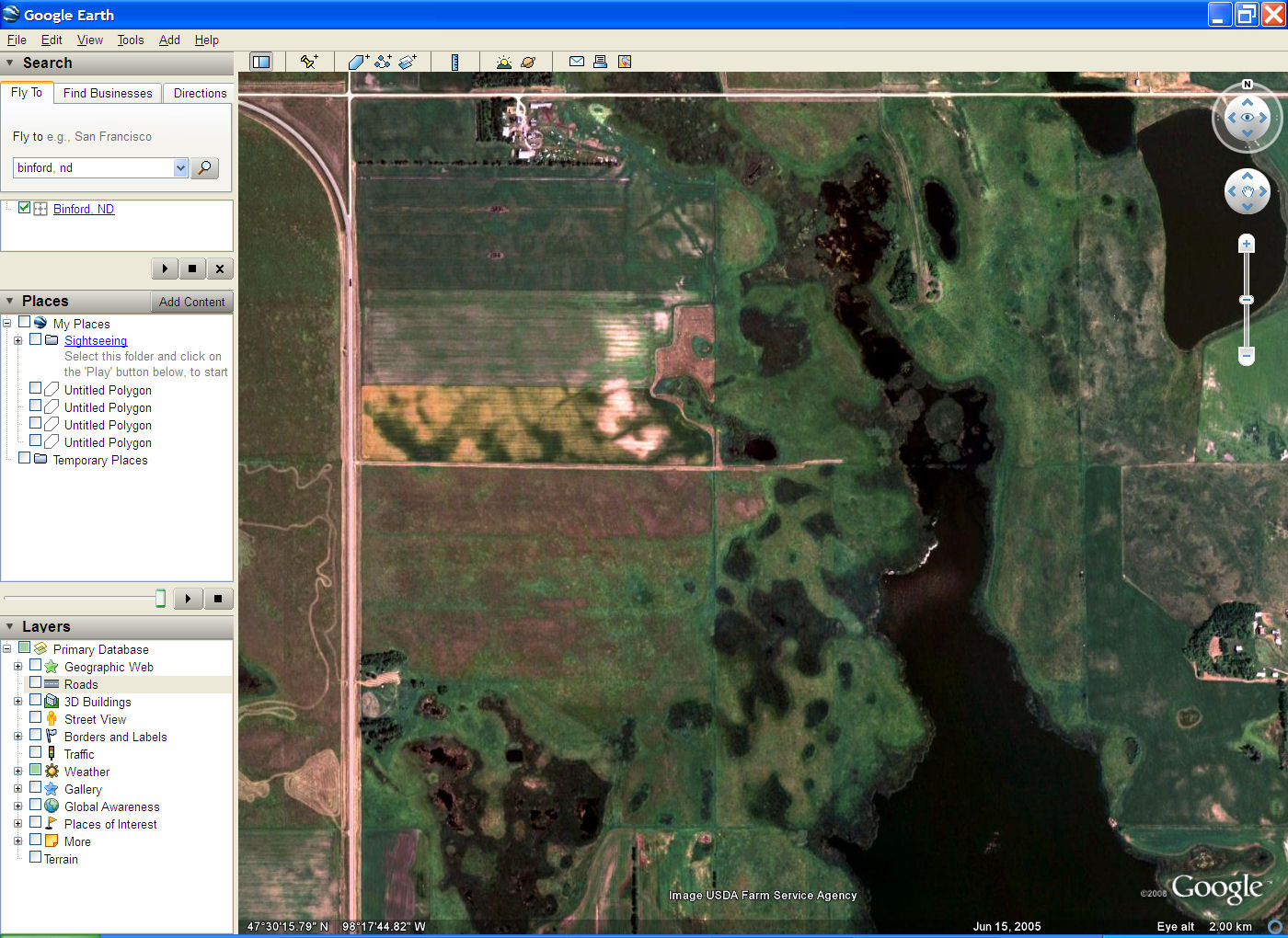Screen dimensions: 1288x938
Task: Stop the Places tour
Action: coord(218,599)
